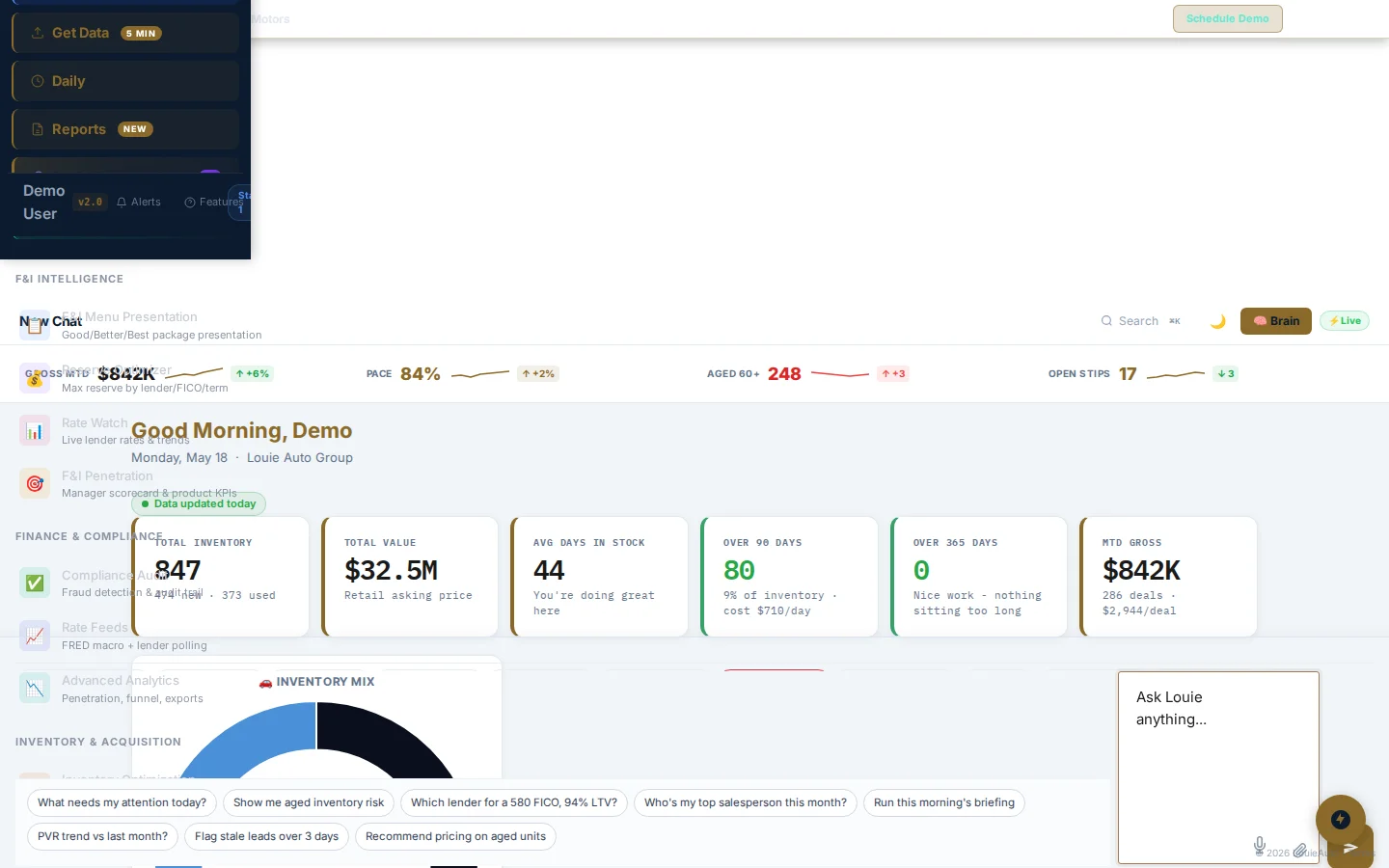This screenshot has width=1389, height=868.
Task: Open Live lender rates & trends item
Action: coord(125,440)
